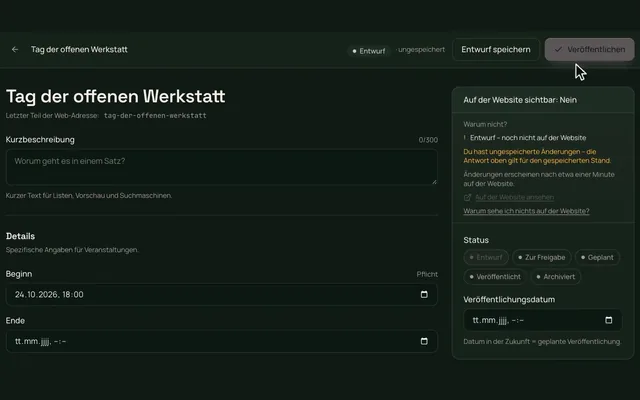The width and height of the screenshot is (640, 400).
Task: Click the header breadcrumb Tag der offenen Werkstatt
Action: pyautogui.click(x=79, y=49)
